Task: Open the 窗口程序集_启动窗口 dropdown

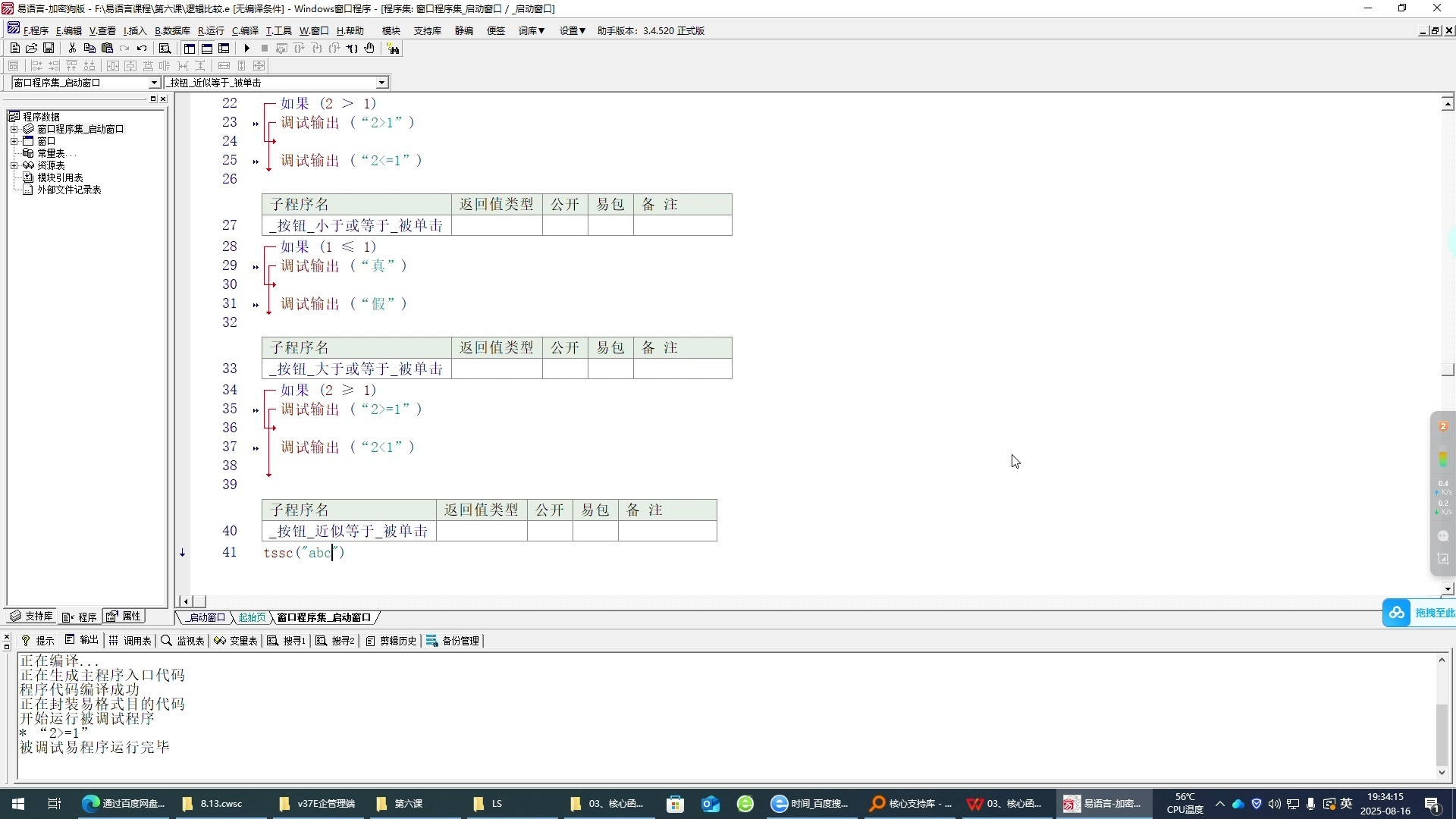Action: coord(154,83)
